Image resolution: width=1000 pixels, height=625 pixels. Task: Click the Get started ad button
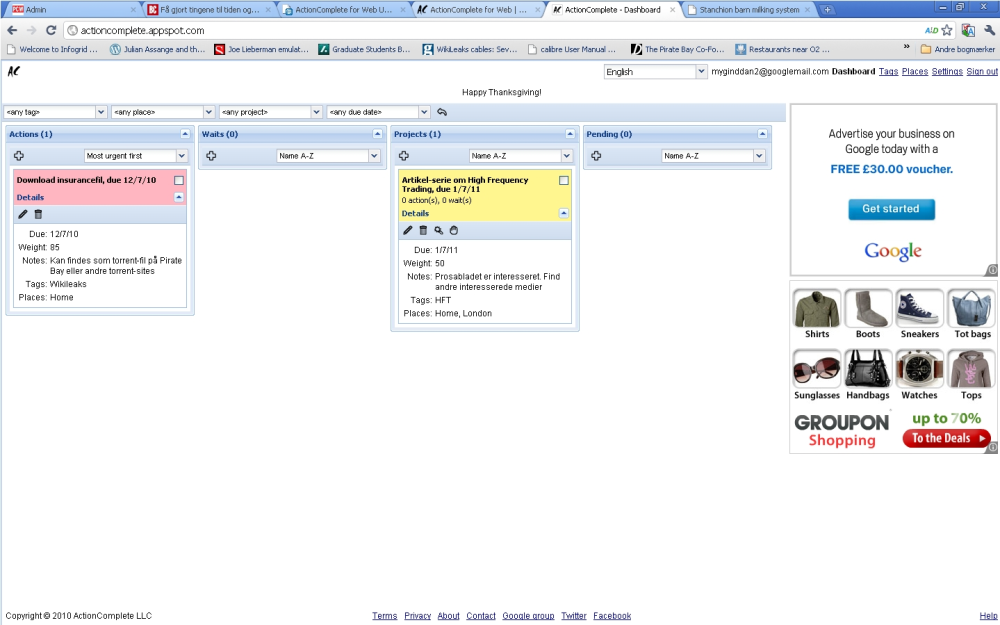[891, 209]
